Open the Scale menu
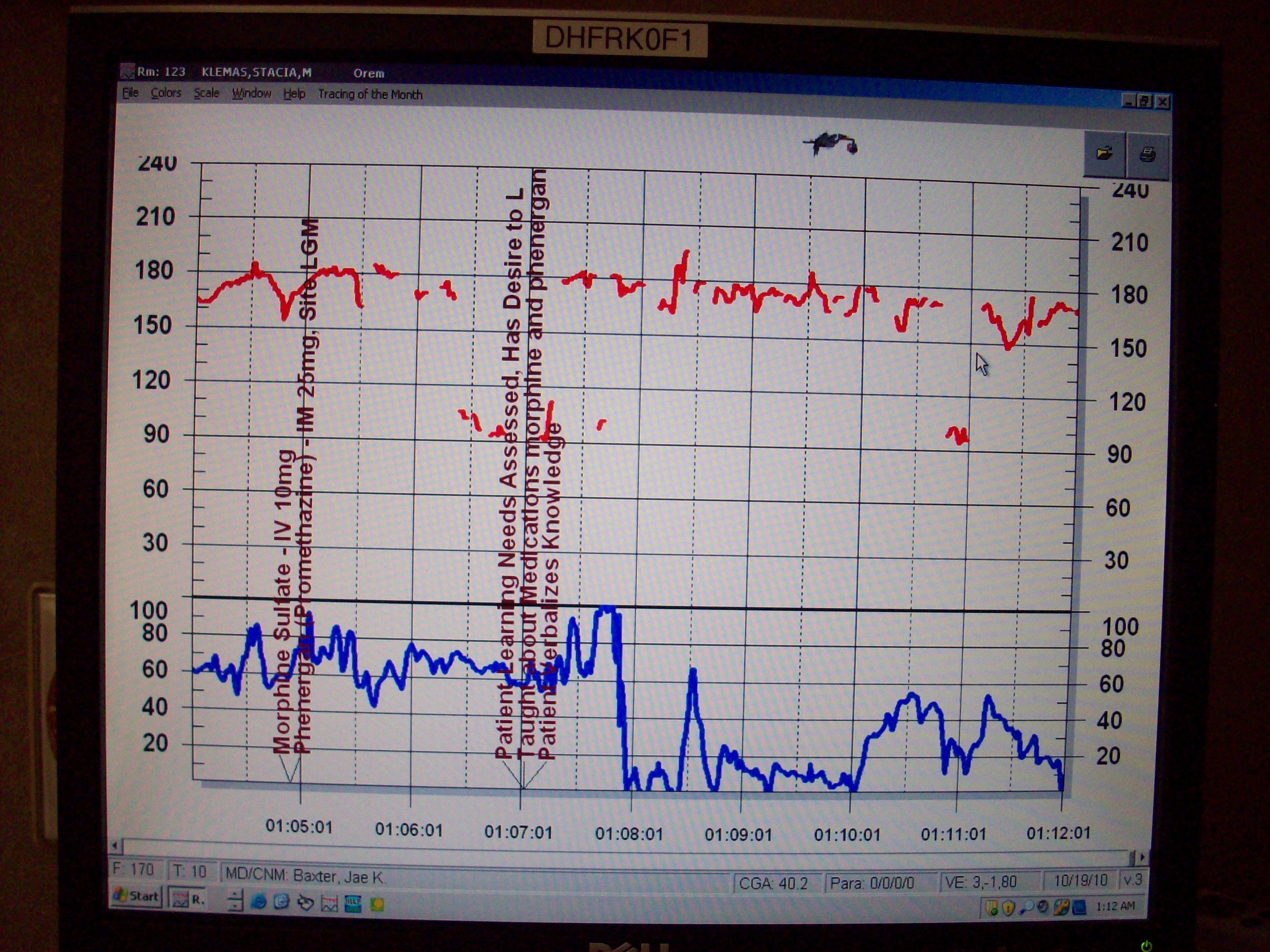 click(206, 93)
